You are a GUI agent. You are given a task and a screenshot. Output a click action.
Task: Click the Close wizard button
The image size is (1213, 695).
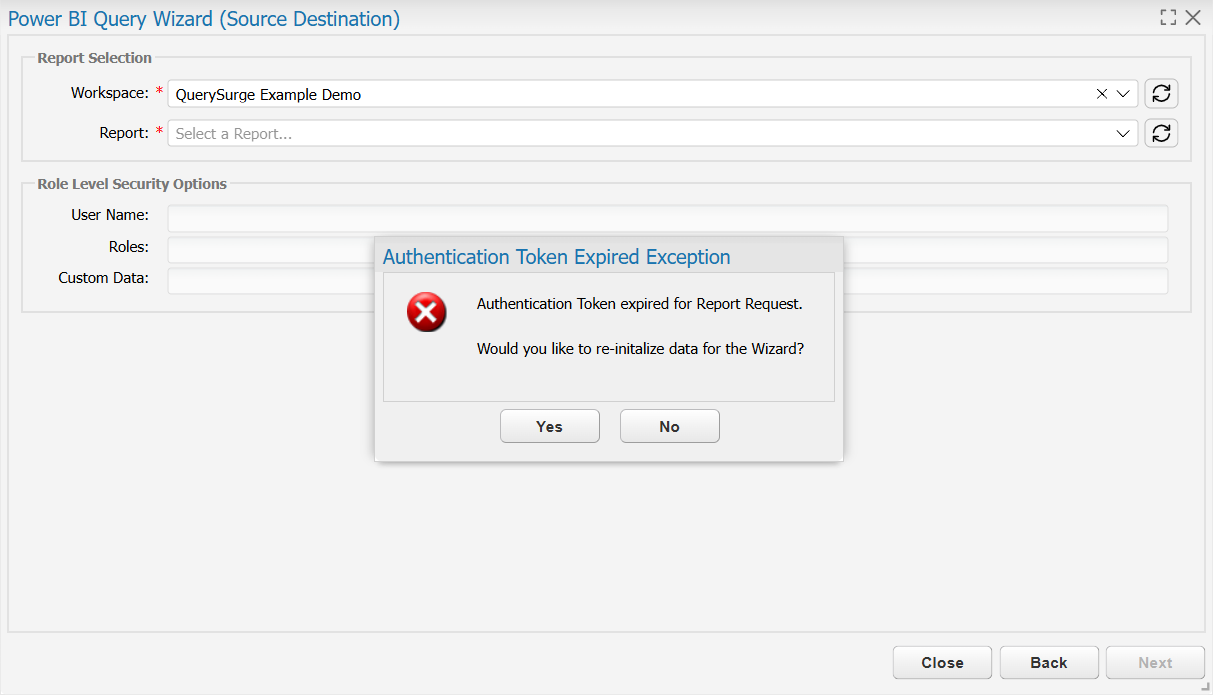(x=942, y=663)
